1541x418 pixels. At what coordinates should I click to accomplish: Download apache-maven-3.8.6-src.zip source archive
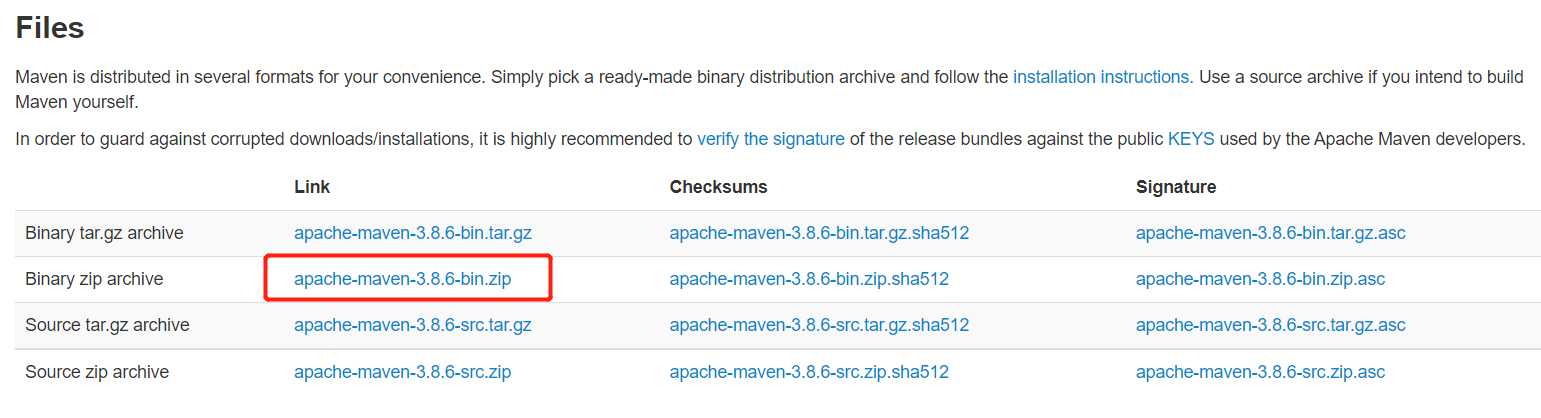click(402, 372)
